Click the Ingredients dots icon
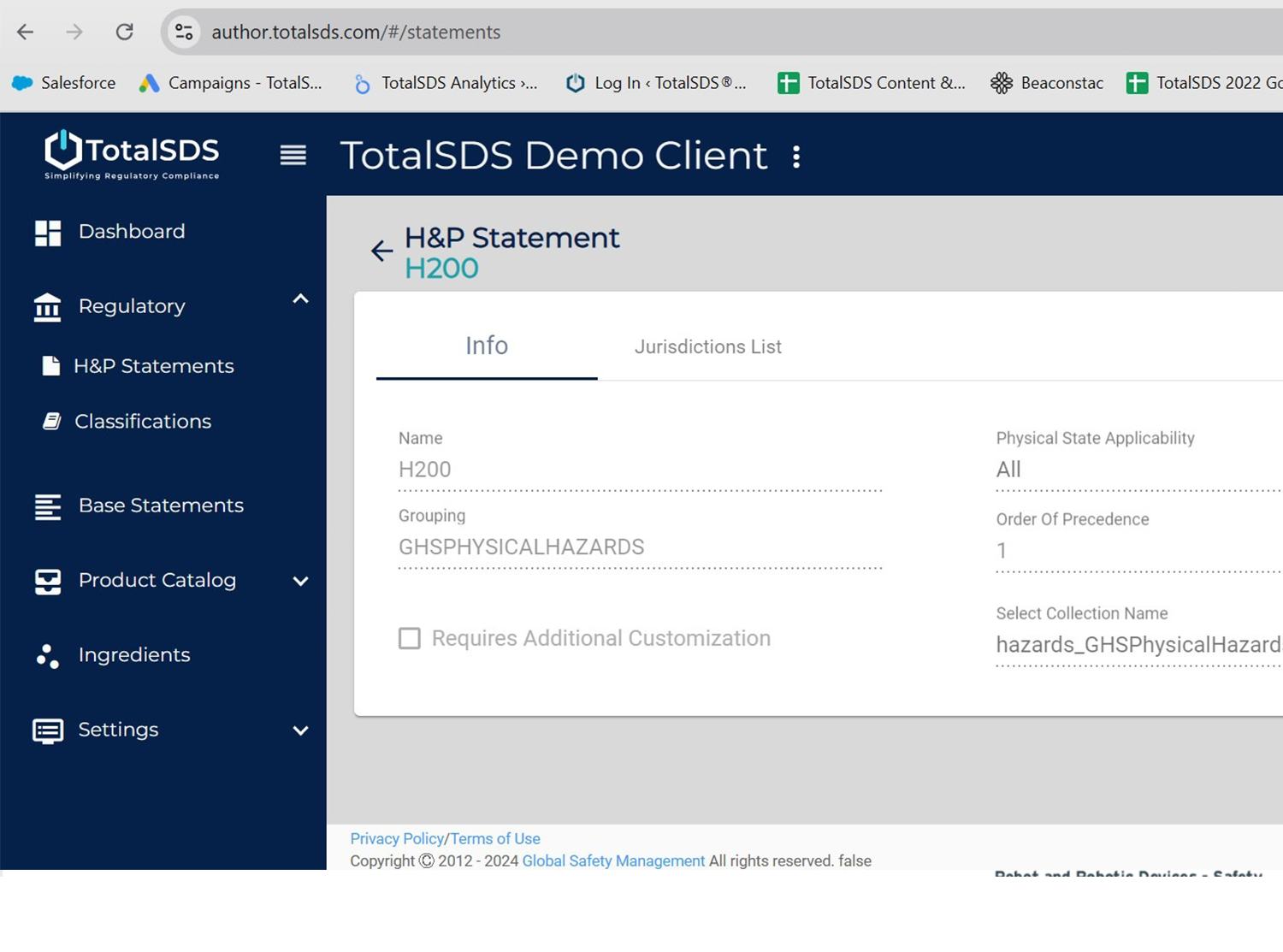 (48, 656)
